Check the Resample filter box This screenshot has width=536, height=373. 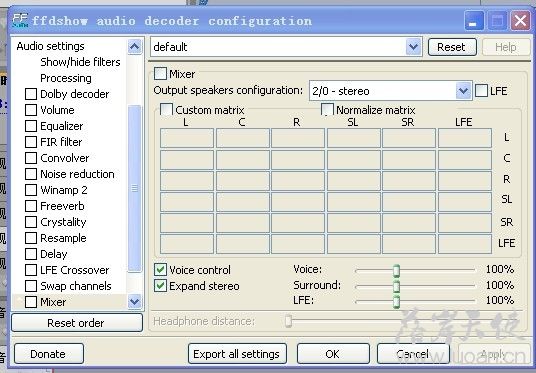click(31, 238)
